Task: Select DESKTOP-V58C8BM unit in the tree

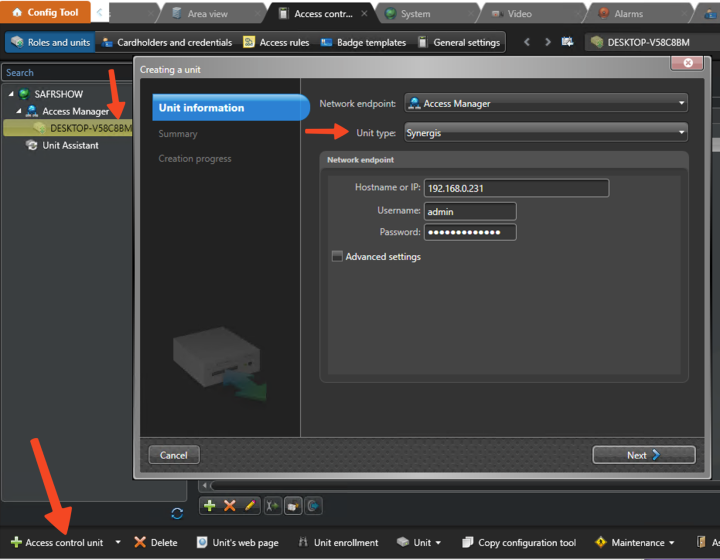Action: (68, 128)
